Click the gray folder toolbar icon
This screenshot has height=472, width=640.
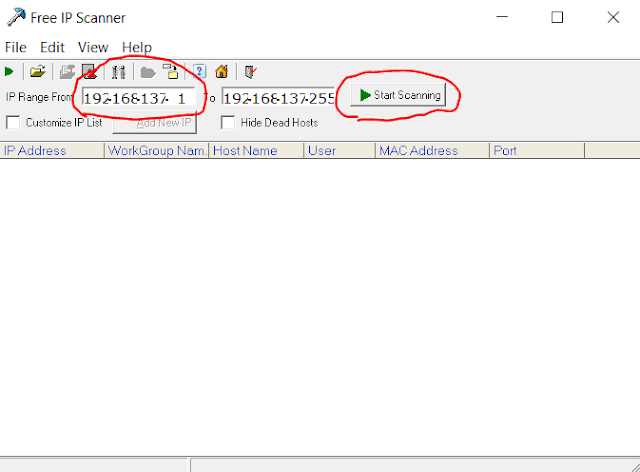pyautogui.click(x=148, y=73)
